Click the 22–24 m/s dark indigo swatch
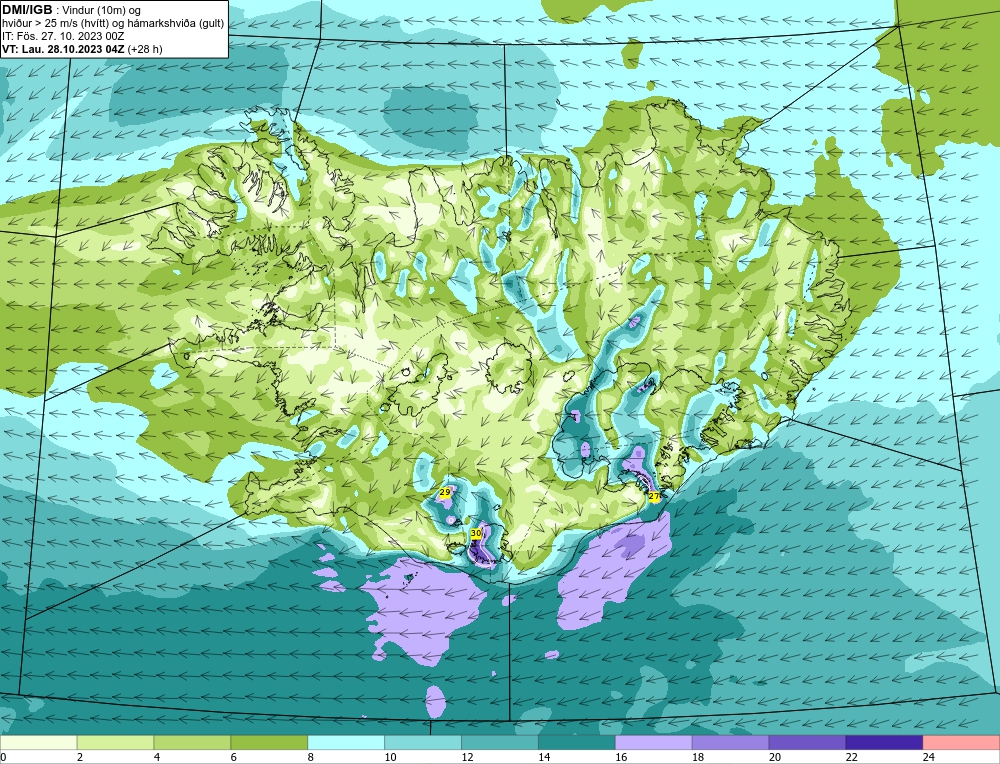 click(x=884, y=743)
